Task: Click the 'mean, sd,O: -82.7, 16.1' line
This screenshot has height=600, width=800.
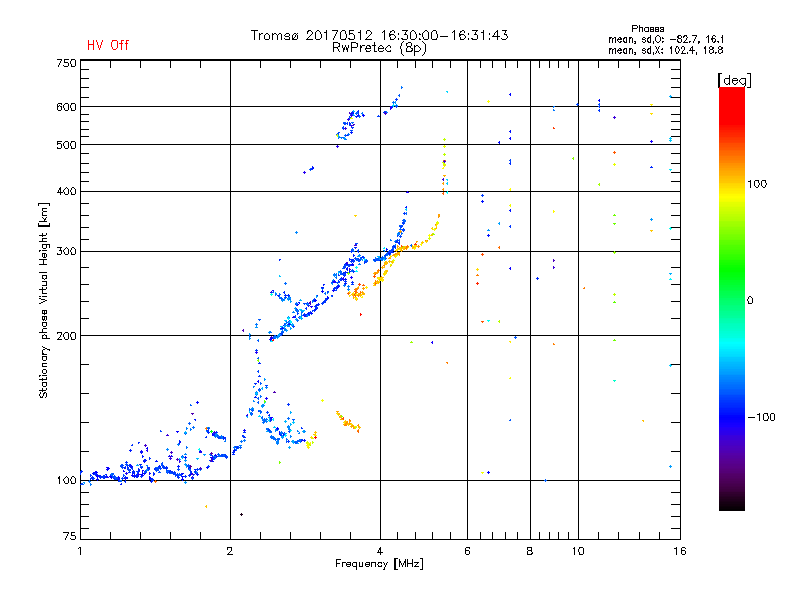Action: point(666,39)
